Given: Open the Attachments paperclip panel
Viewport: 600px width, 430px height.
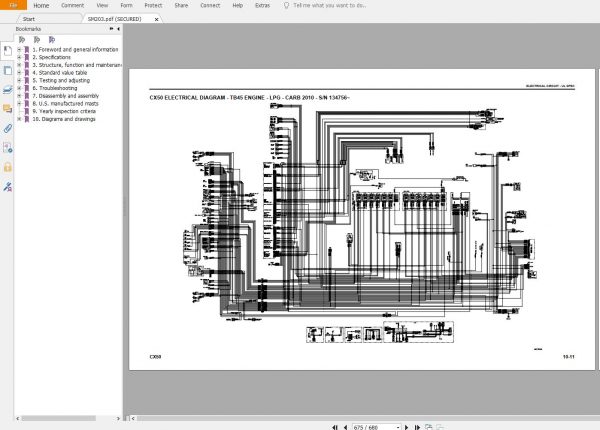Looking at the screenshot, I should tap(8, 128).
